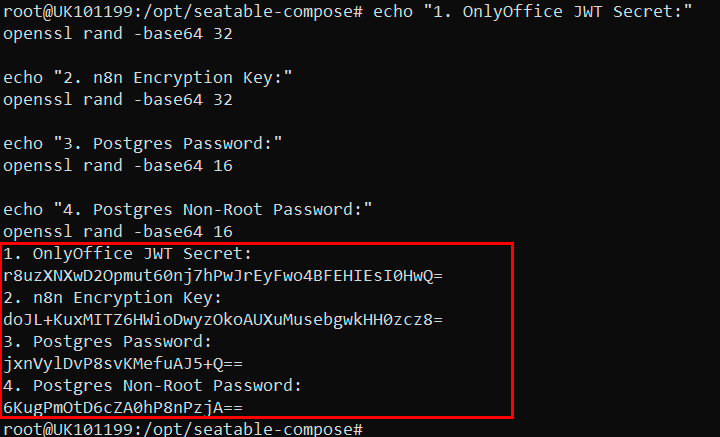The image size is (720, 437).
Task: Click the openssl command under the Postgres Password echo
Action: pos(118,165)
